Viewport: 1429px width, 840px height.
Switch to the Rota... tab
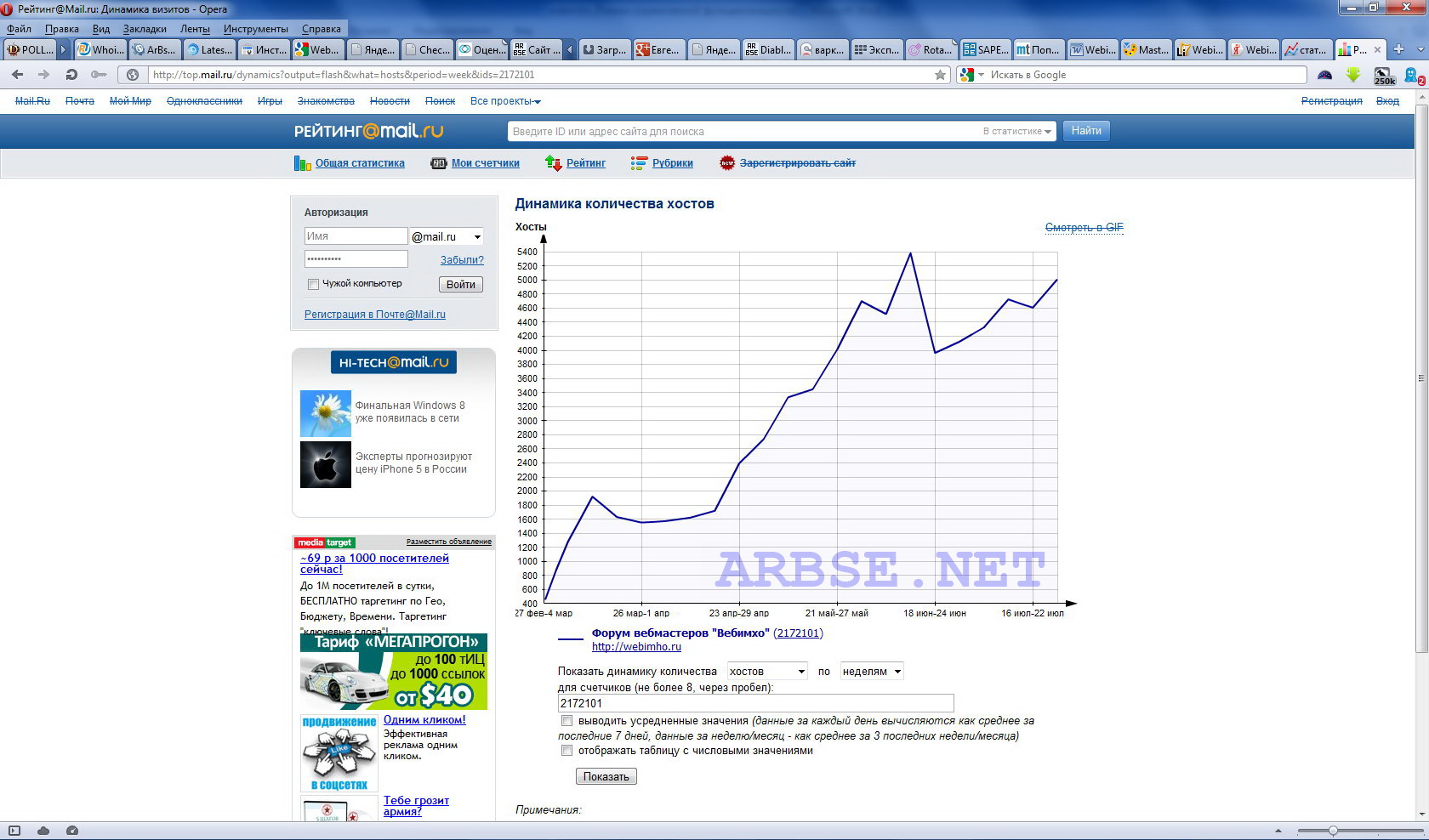[931, 49]
